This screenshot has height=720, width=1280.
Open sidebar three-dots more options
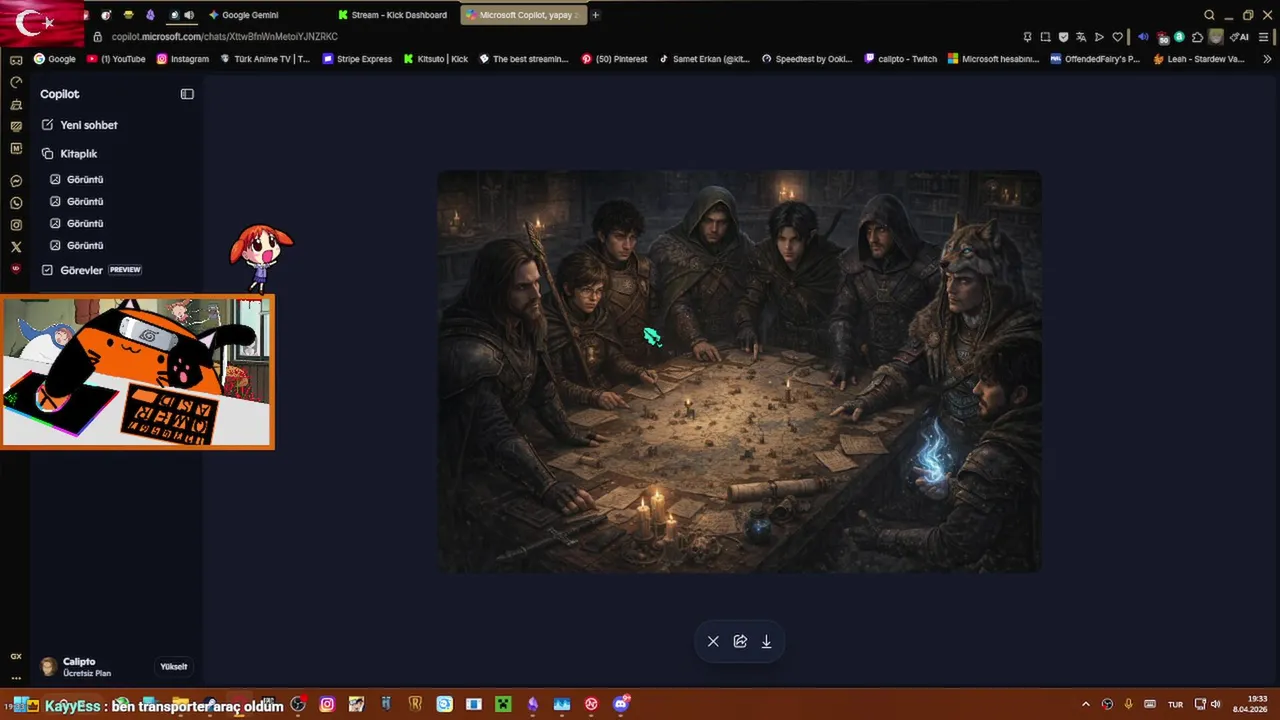[x=16, y=677]
